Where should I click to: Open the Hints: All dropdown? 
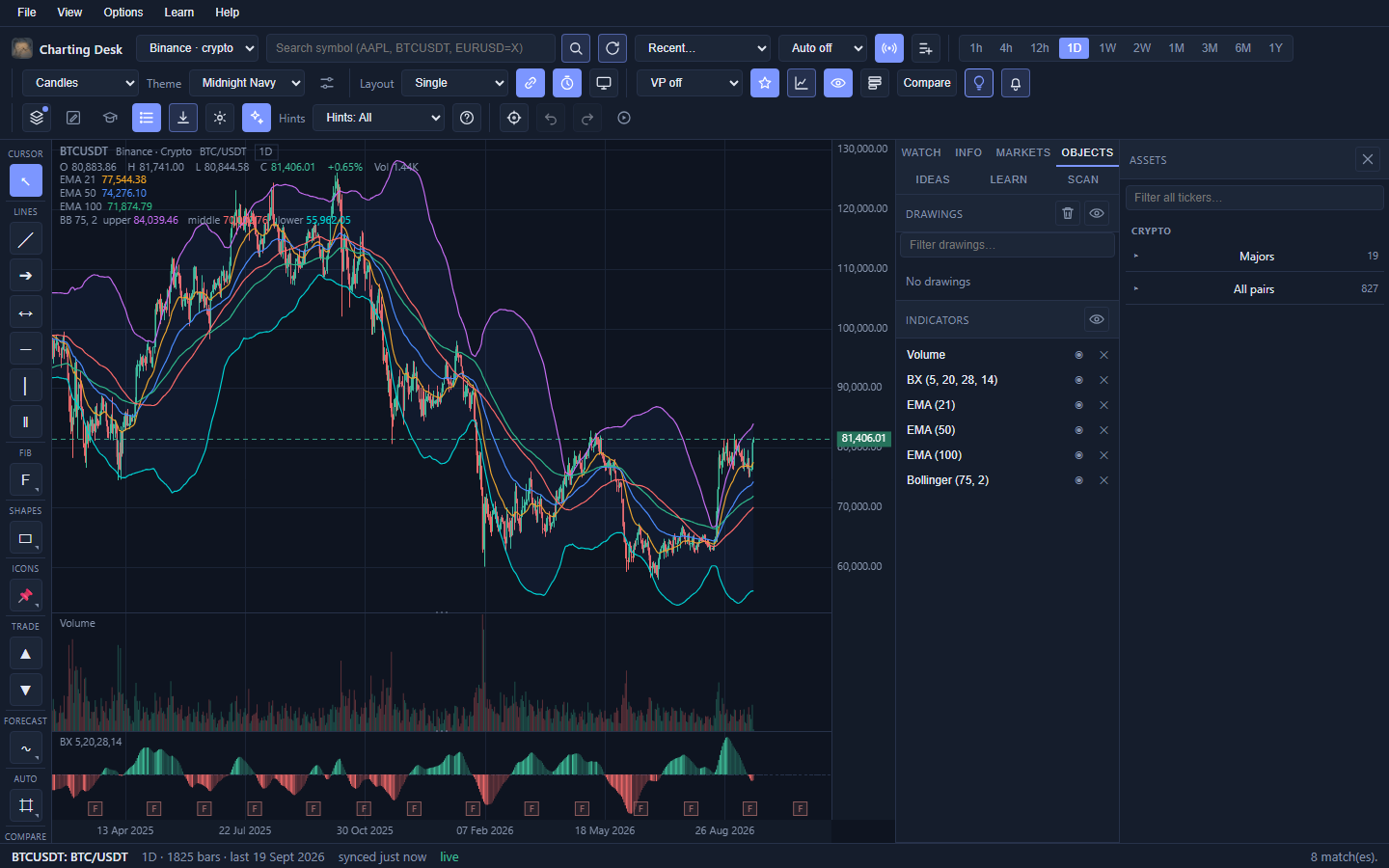(x=378, y=118)
